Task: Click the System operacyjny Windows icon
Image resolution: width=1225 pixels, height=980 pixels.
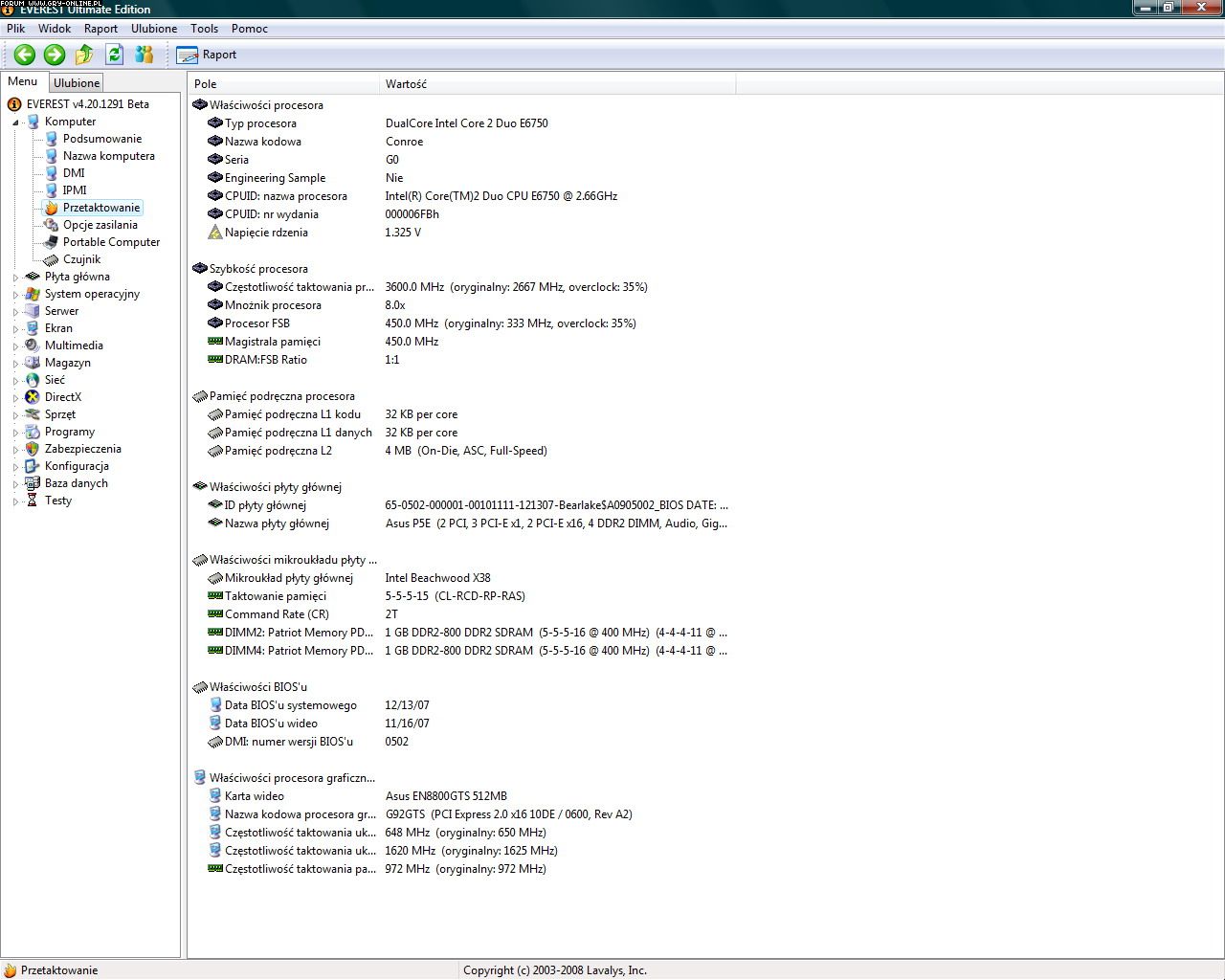Action: 33,294
